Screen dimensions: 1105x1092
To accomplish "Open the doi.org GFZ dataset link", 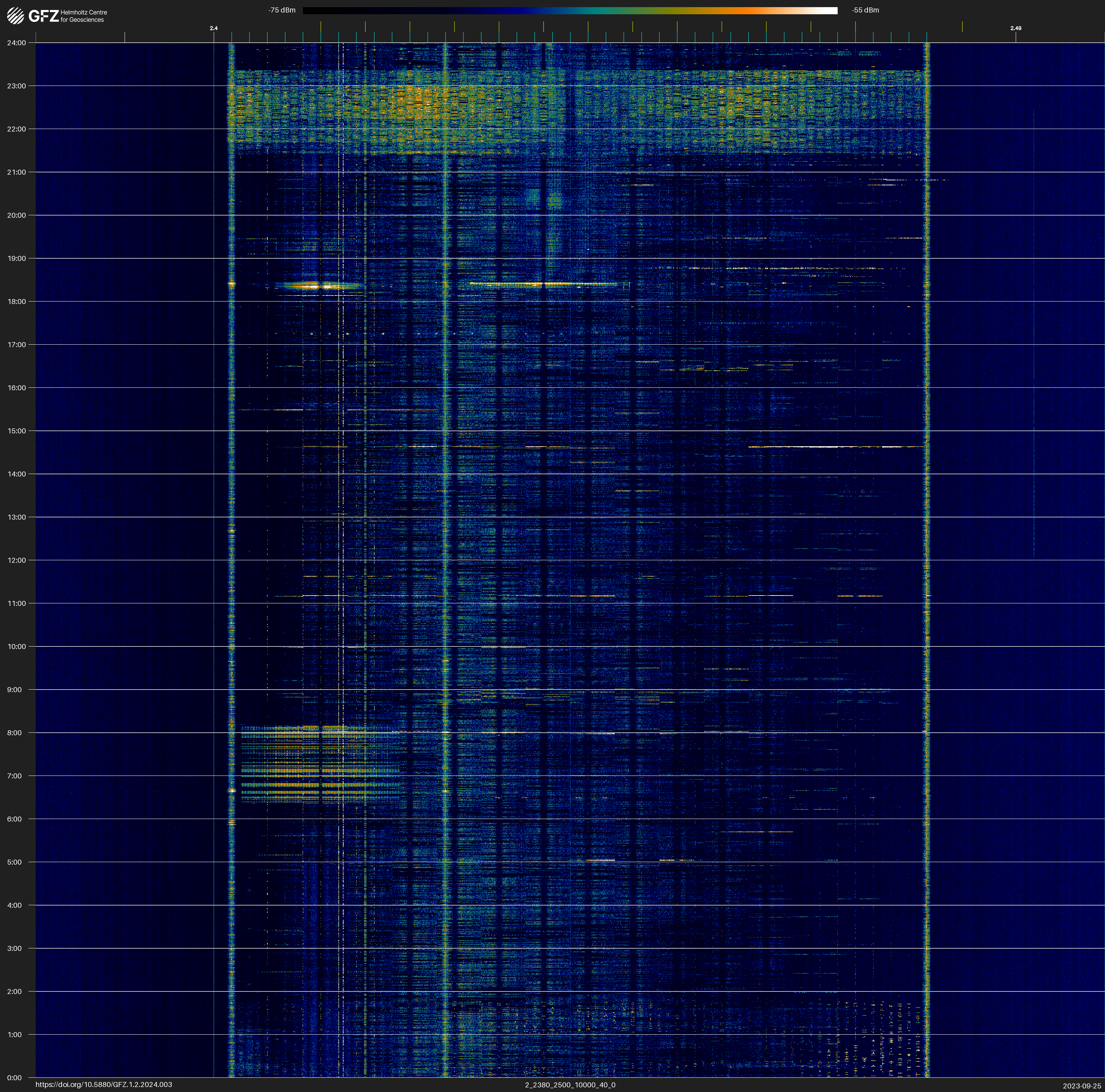I will pyautogui.click(x=103, y=1085).
